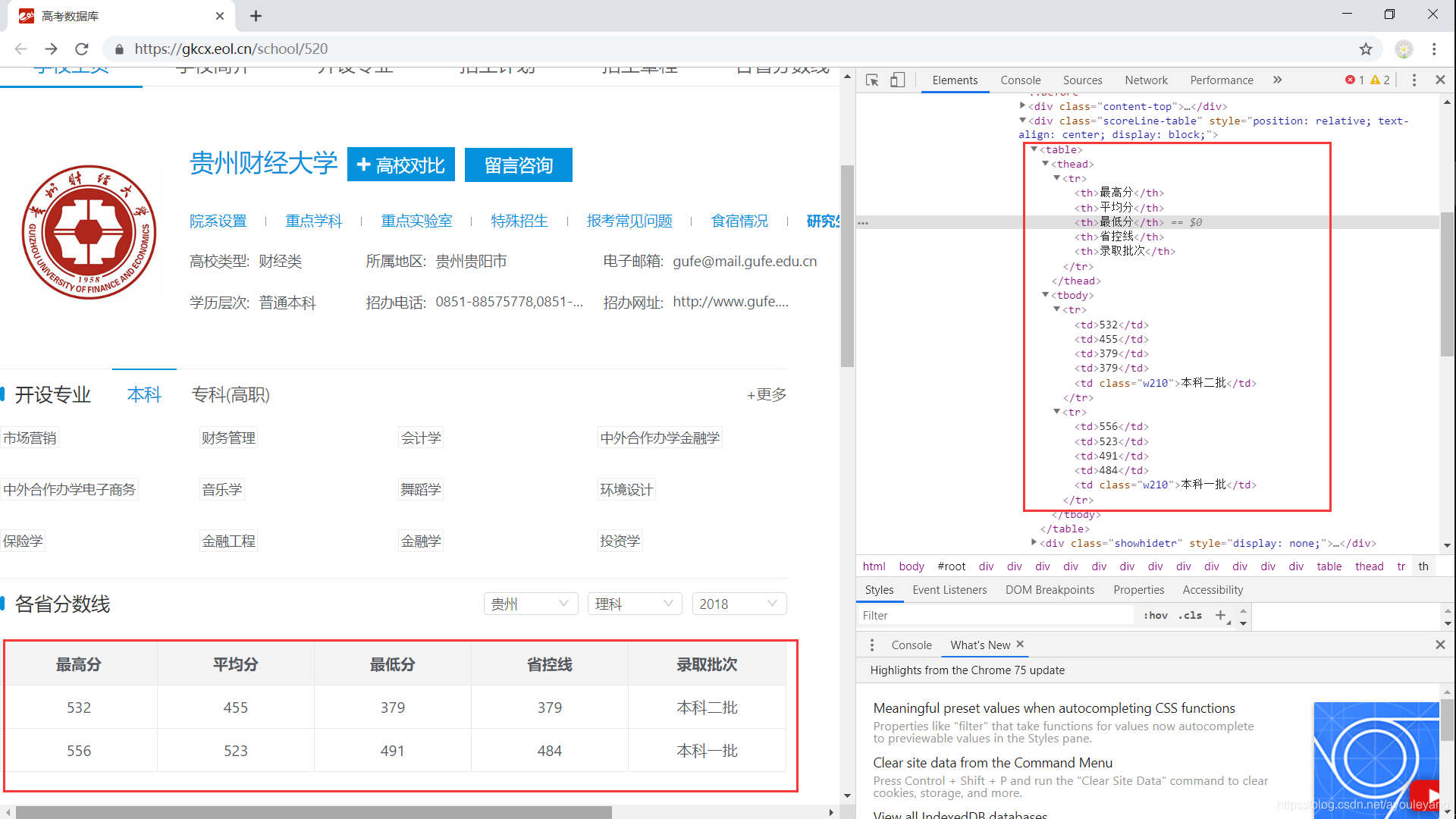Open DevTools customize three-dot menu

1414,80
